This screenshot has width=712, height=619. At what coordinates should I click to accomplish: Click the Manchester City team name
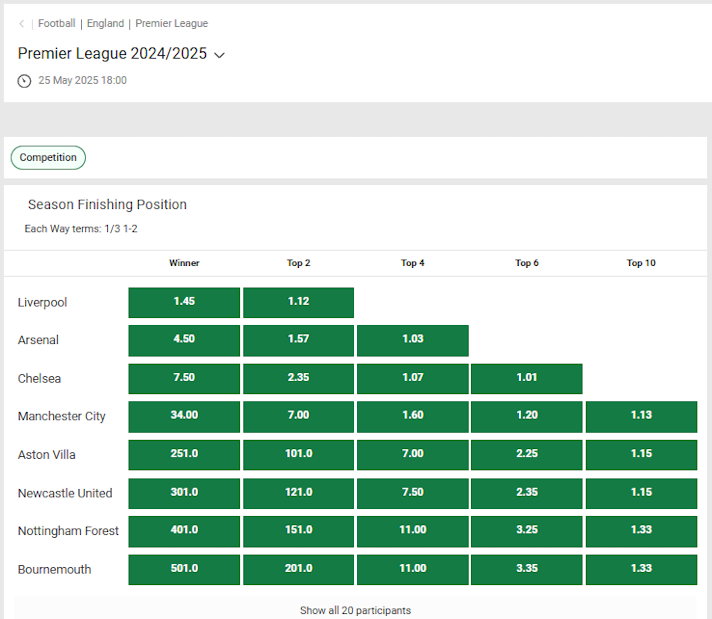click(61, 416)
